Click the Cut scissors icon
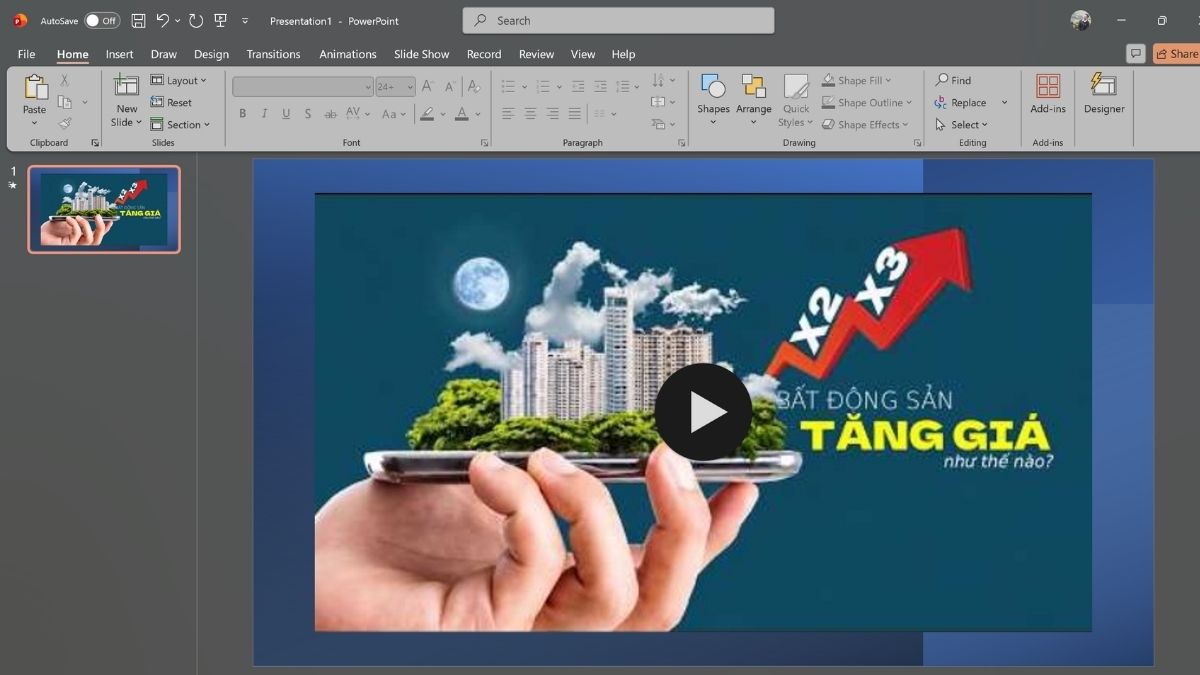The height and width of the screenshot is (675, 1200). (64, 80)
